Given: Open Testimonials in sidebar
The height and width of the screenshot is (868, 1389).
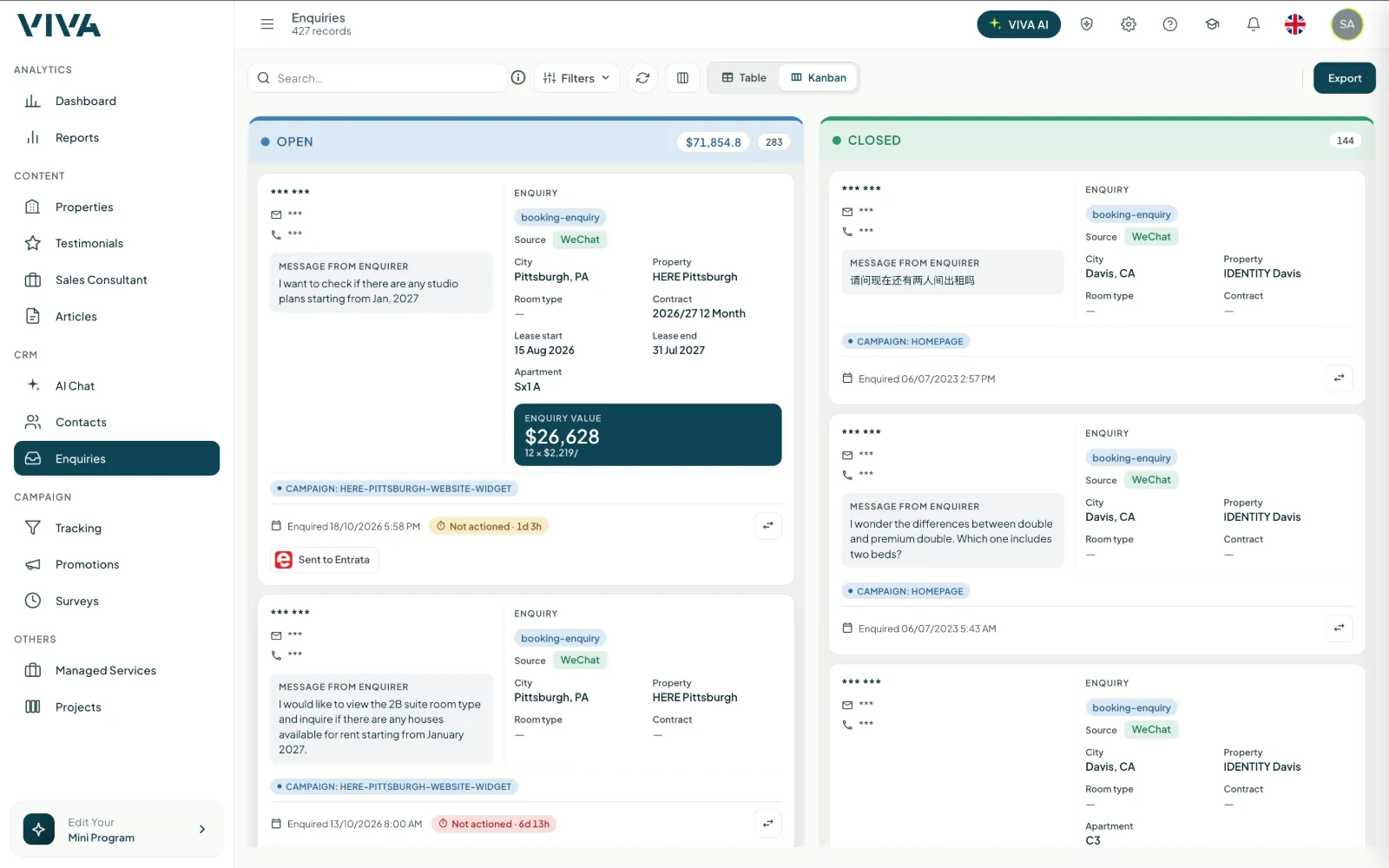Looking at the screenshot, I should coord(116,243).
